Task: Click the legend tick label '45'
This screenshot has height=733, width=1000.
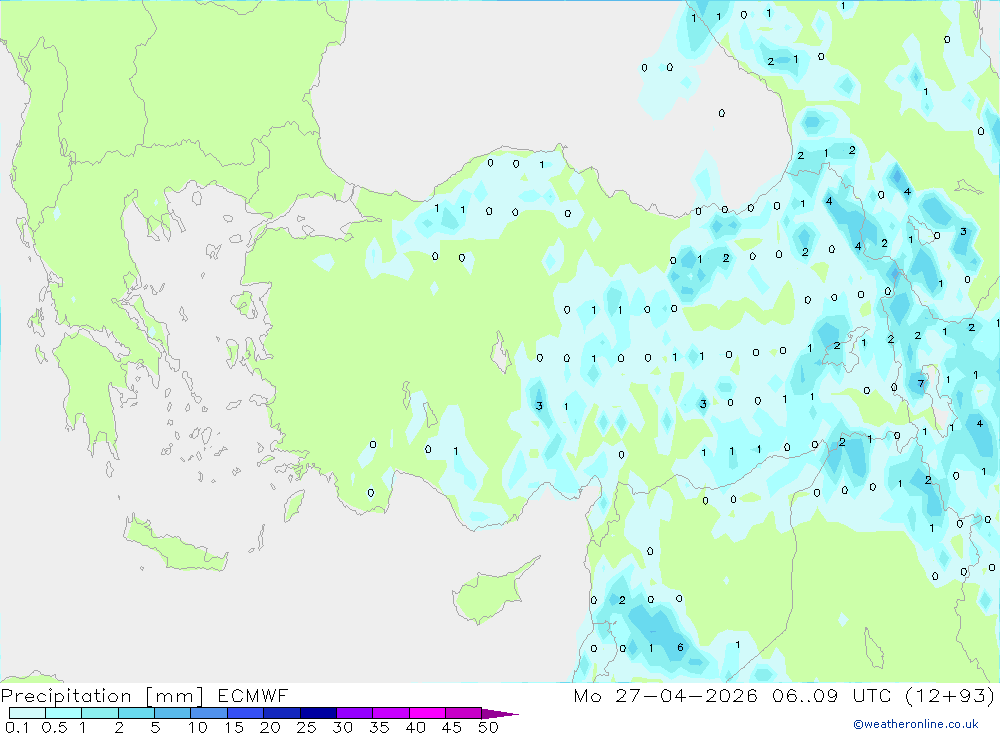Action: click(452, 727)
